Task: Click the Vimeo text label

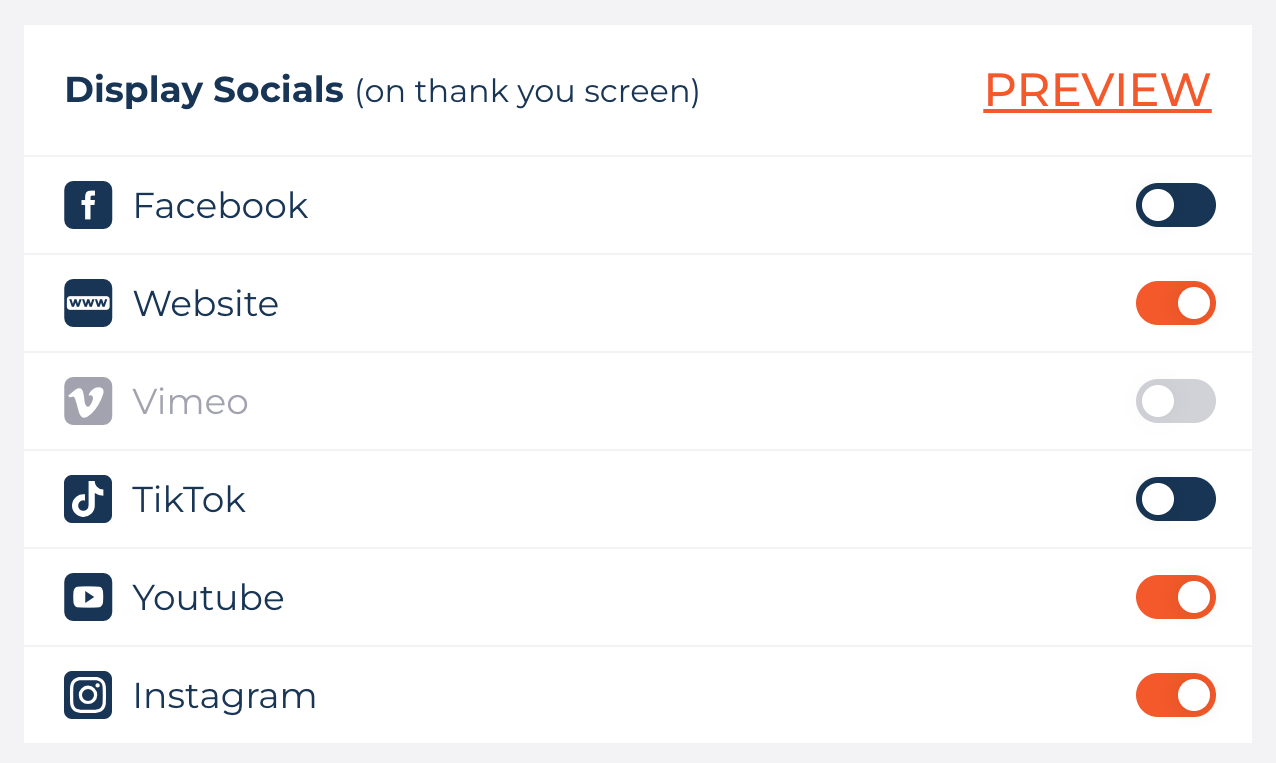Action: (x=190, y=401)
